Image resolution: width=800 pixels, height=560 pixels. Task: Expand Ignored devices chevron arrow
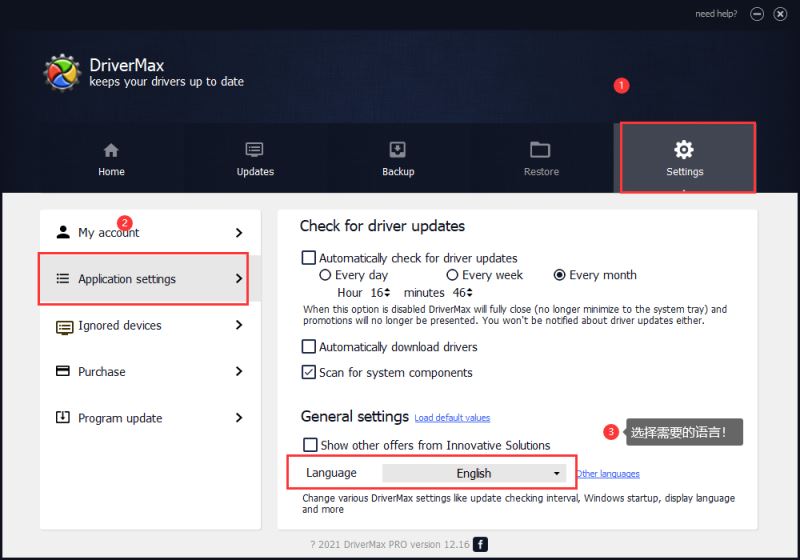coord(239,325)
